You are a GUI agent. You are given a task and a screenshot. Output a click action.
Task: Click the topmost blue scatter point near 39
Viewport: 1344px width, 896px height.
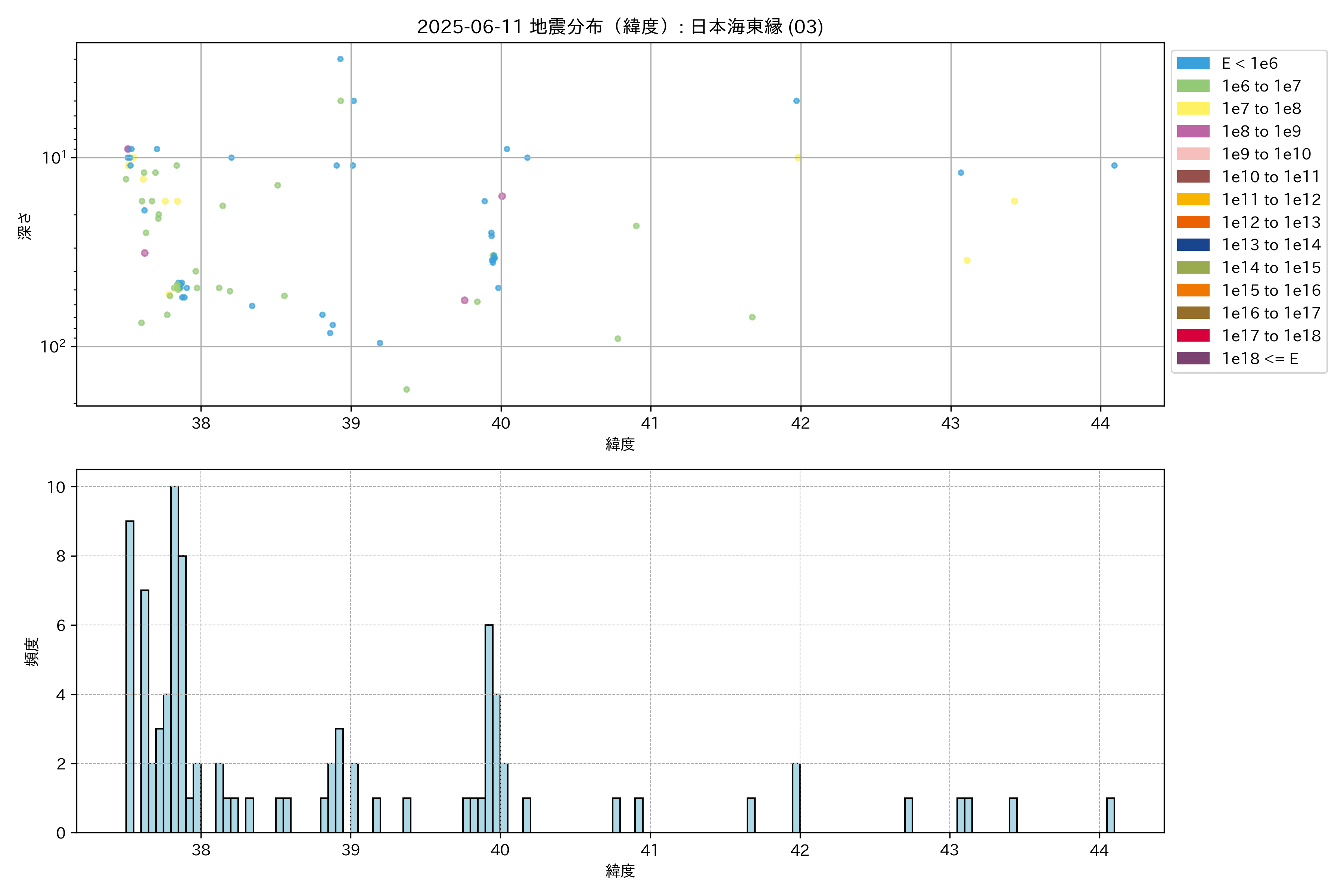coord(340,59)
